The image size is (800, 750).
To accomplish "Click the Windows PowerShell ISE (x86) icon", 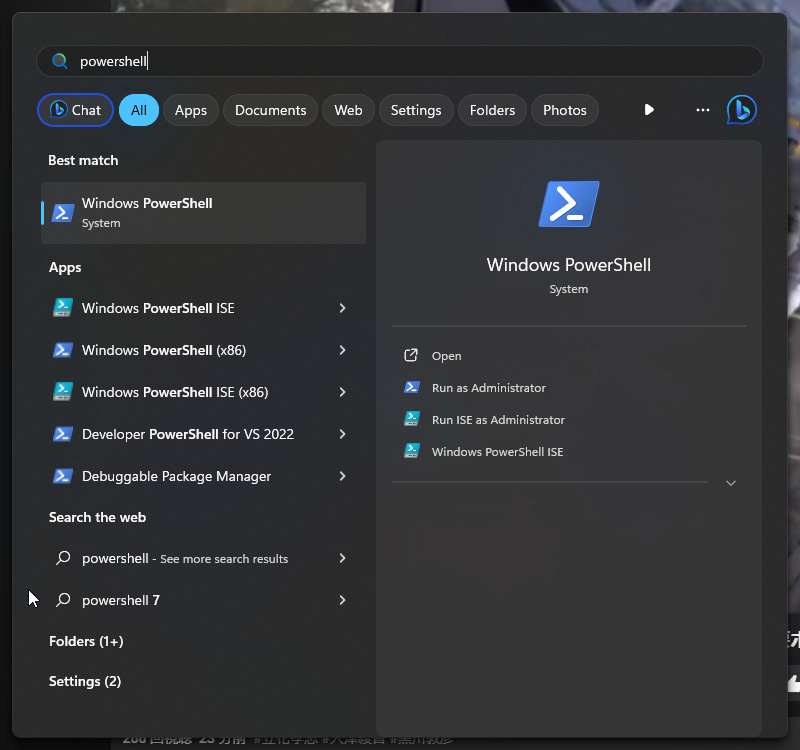I will click(63, 392).
